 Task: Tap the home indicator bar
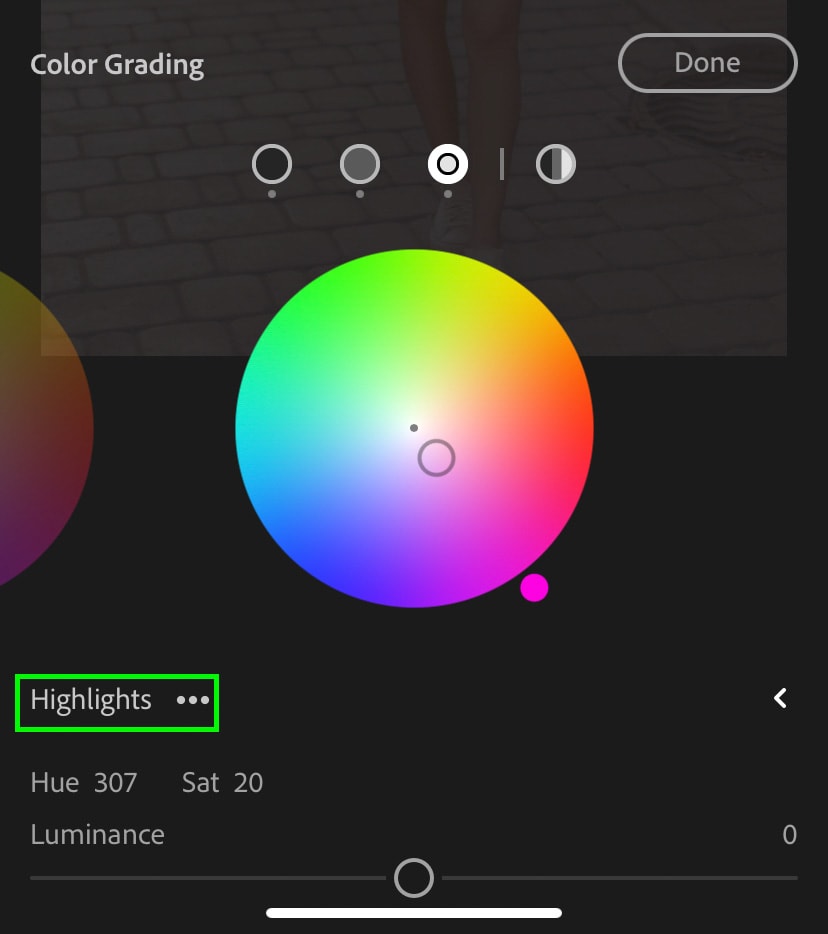(x=414, y=913)
